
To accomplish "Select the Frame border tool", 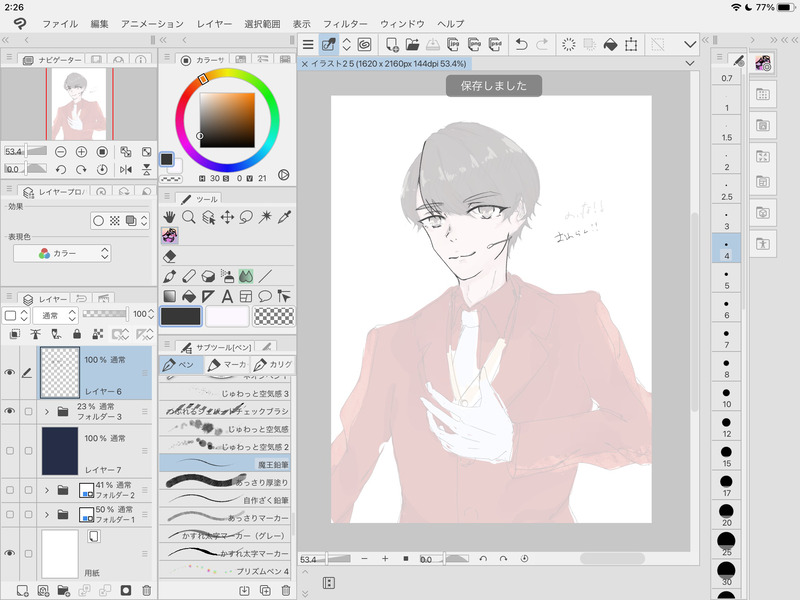I will point(246,296).
